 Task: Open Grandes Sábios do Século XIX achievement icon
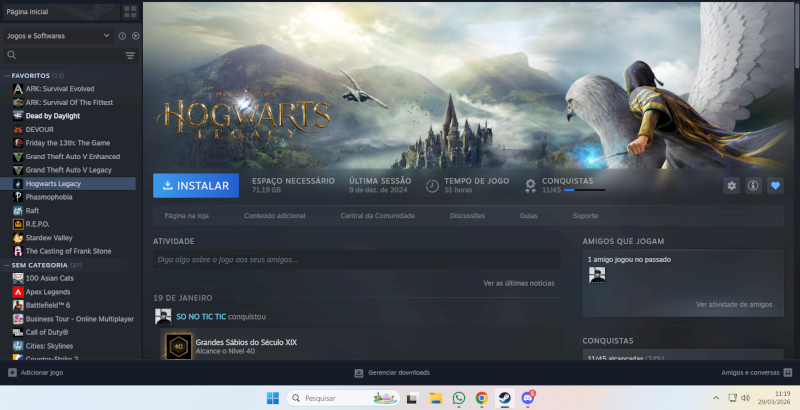(179, 346)
